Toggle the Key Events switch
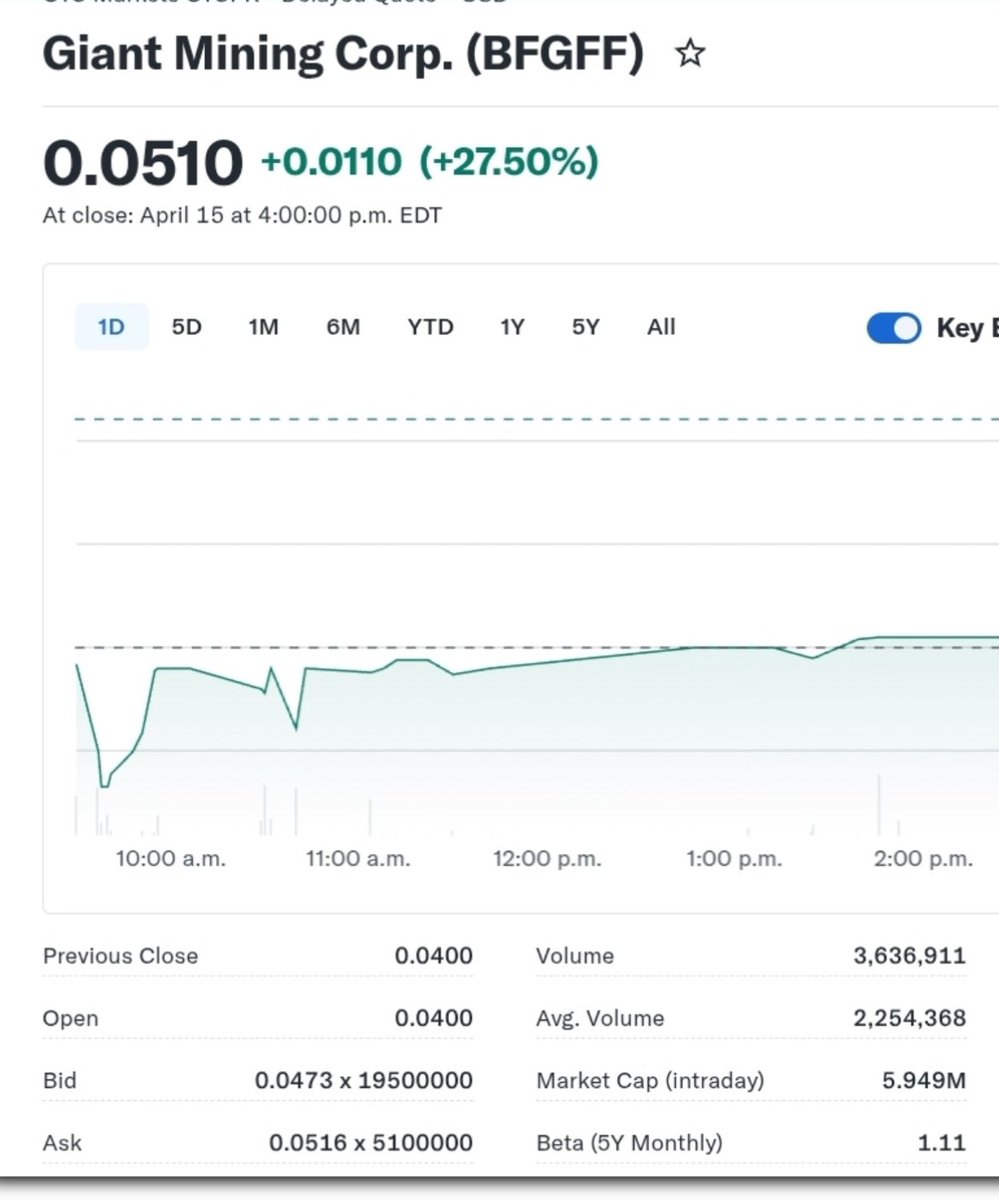Screen dimensions: 999x1200 point(894,328)
